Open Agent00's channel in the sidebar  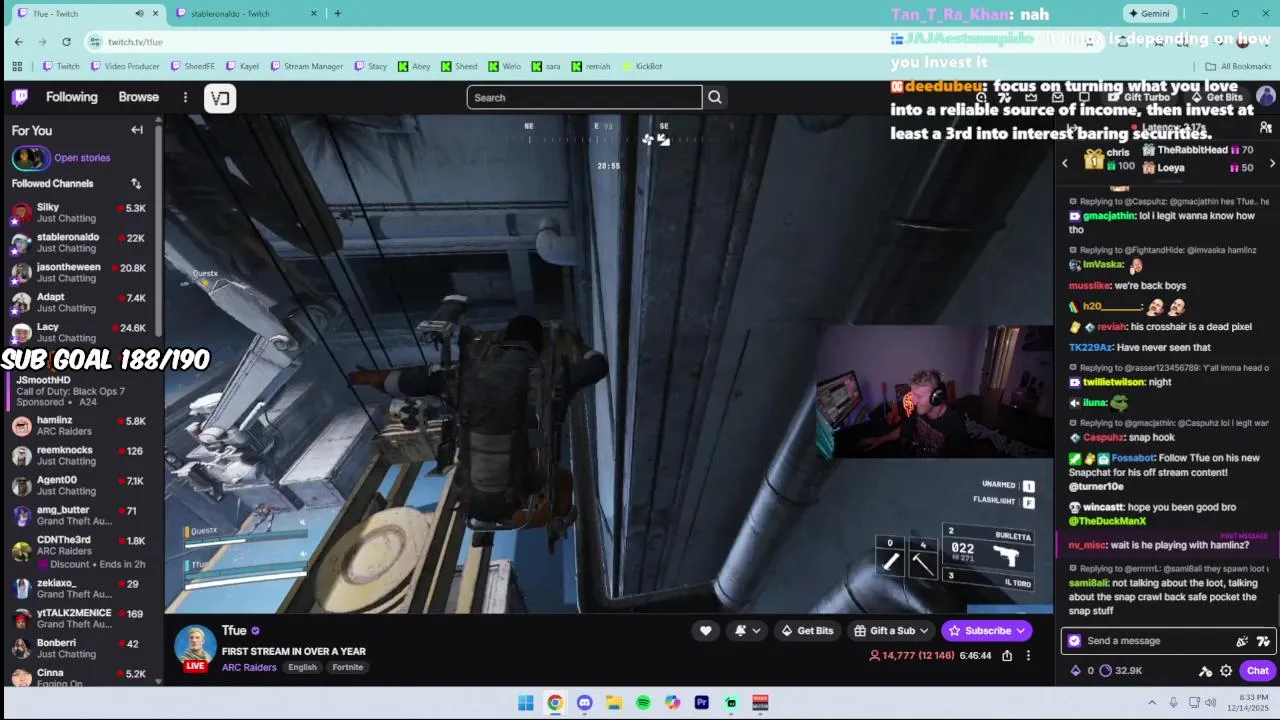click(80, 486)
